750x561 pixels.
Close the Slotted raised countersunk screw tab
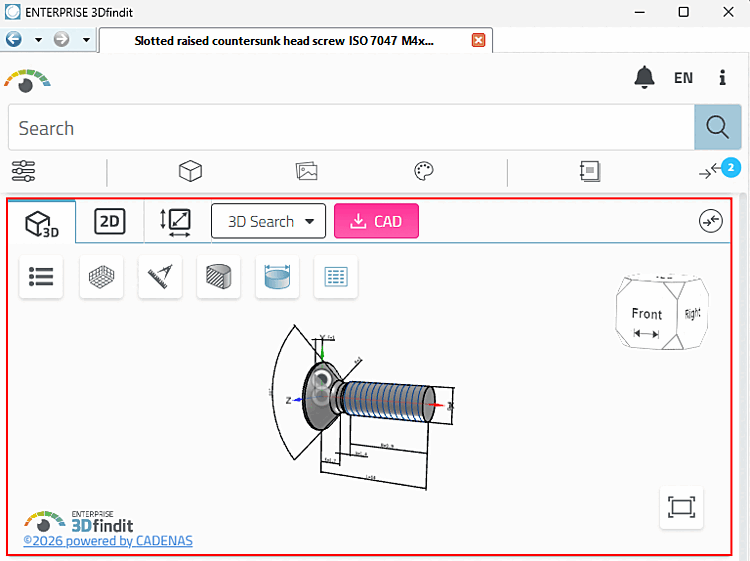point(478,40)
